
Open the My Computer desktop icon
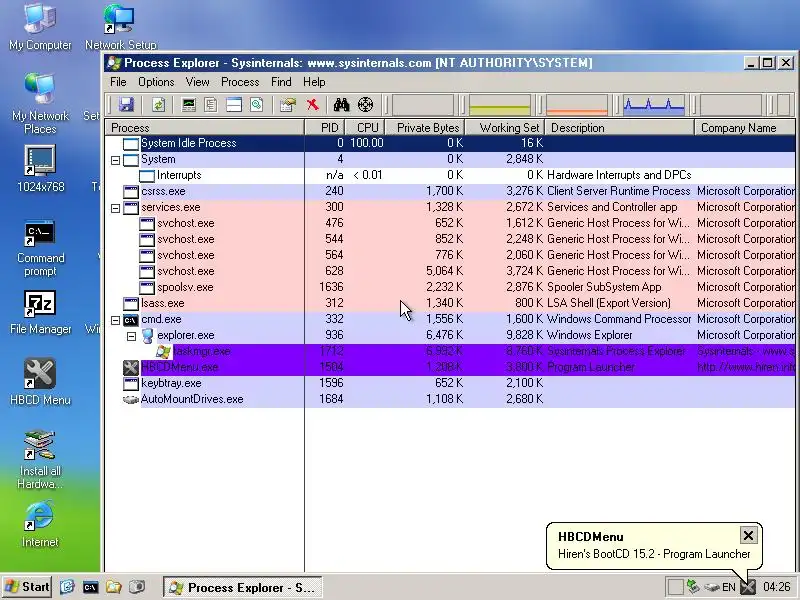pyautogui.click(x=40, y=27)
